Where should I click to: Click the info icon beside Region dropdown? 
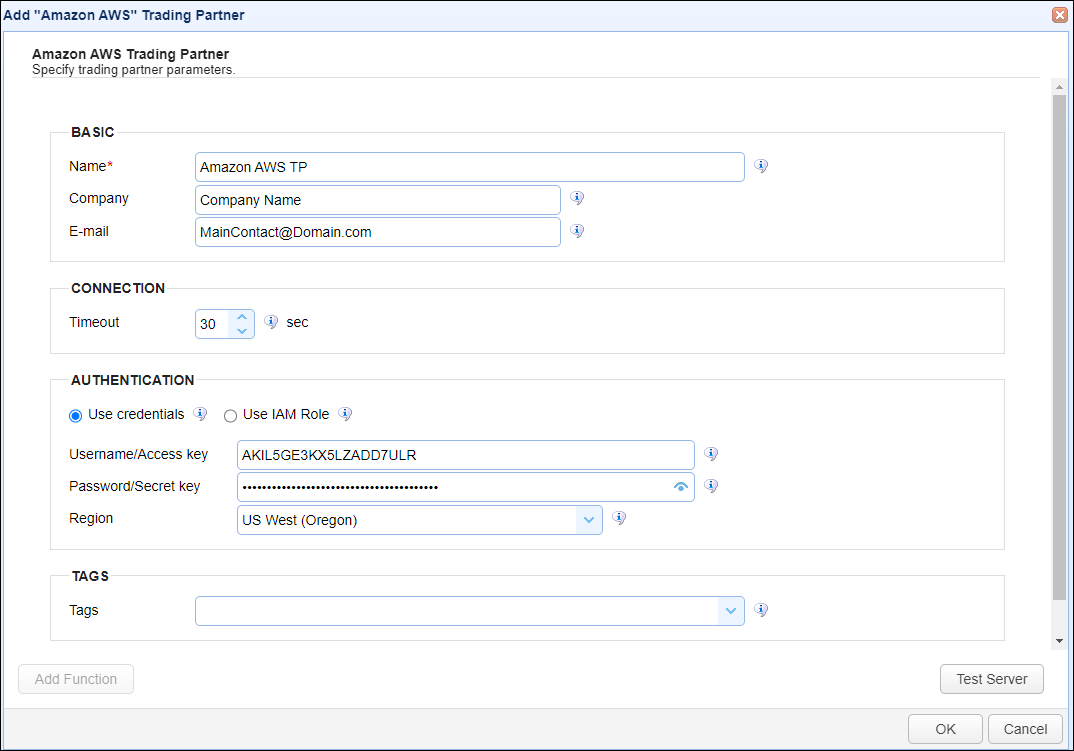click(x=619, y=518)
